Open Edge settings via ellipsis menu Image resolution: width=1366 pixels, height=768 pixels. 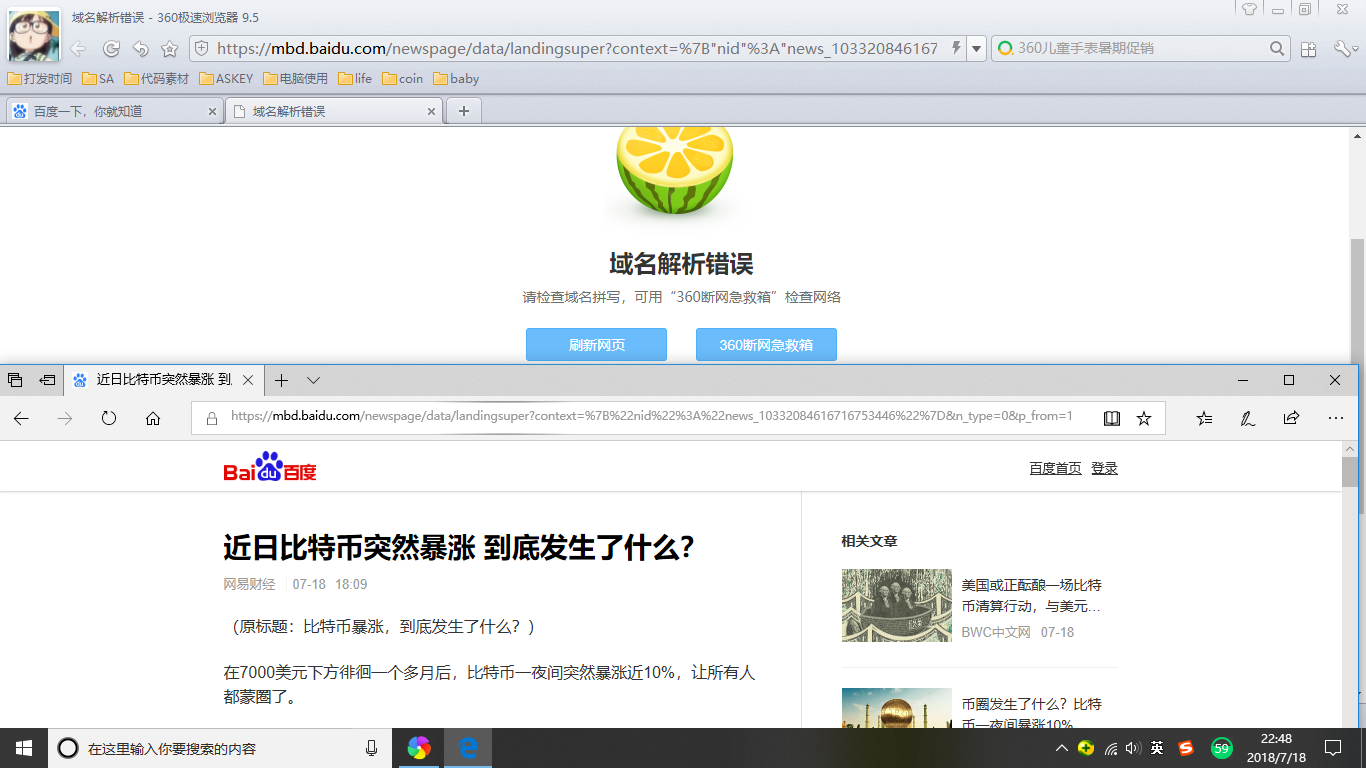pyautogui.click(x=1335, y=418)
